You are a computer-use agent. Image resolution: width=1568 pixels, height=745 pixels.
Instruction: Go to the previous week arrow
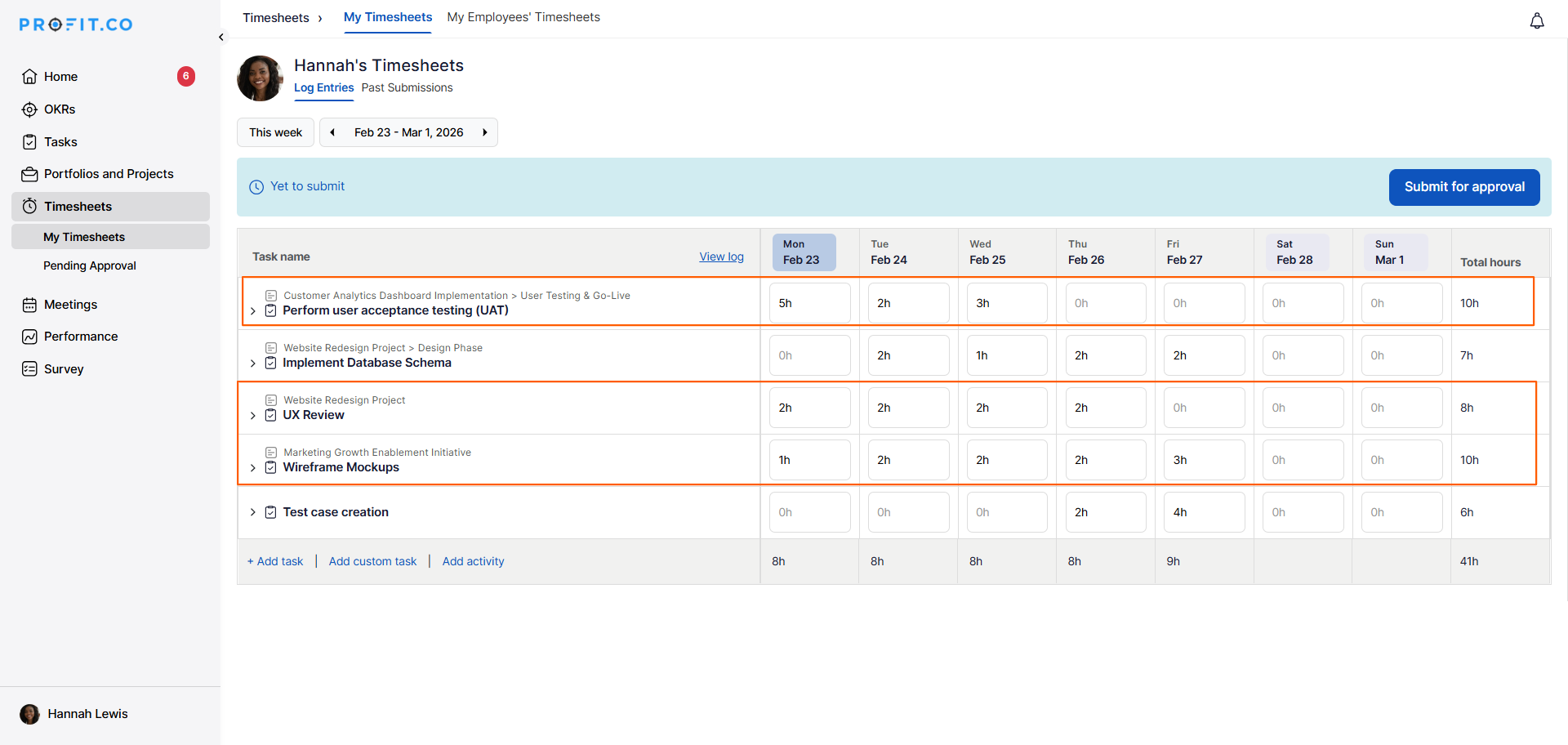click(x=332, y=132)
